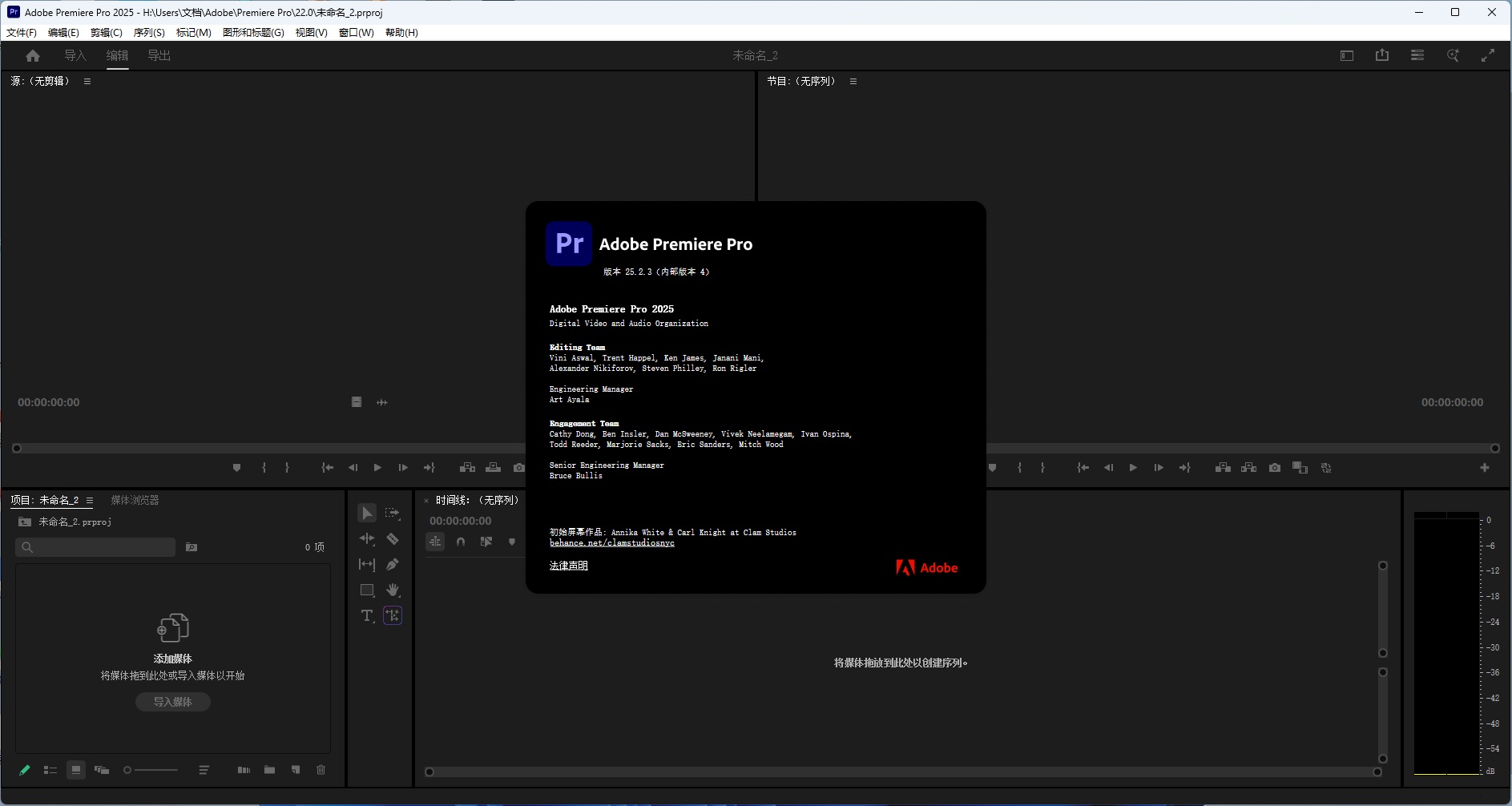Step forward one frame in Program monitor

[x=1159, y=468]
